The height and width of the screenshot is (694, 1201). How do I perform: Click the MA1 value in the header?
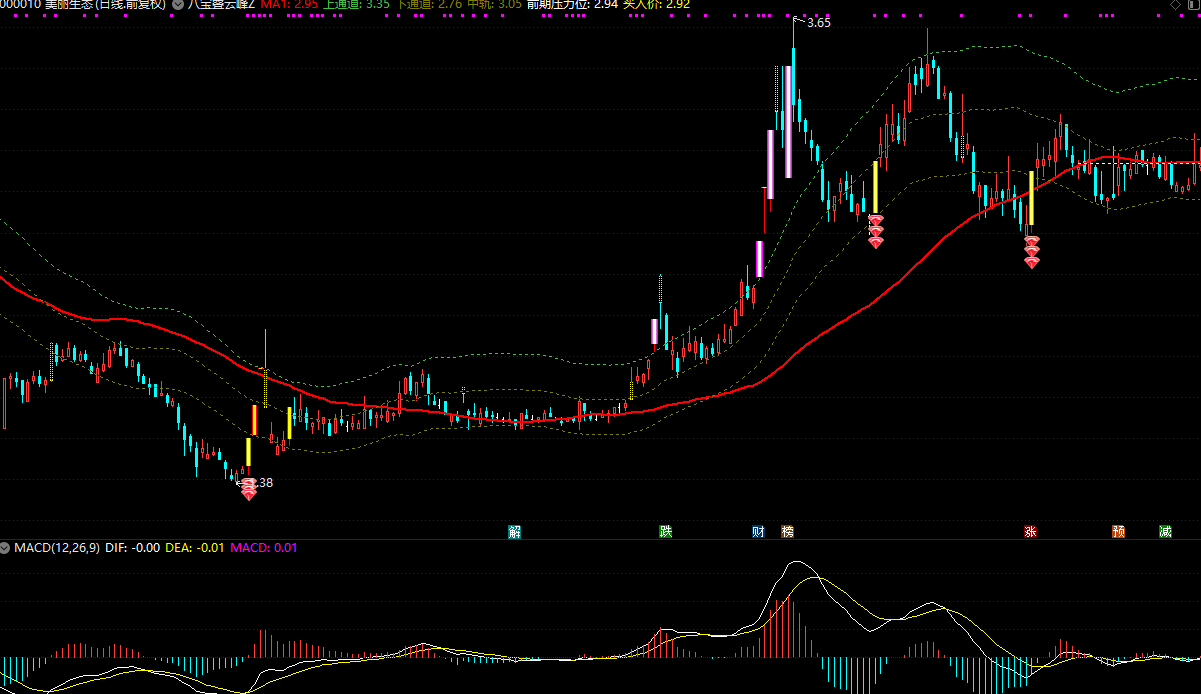click(x=290, y=4)
